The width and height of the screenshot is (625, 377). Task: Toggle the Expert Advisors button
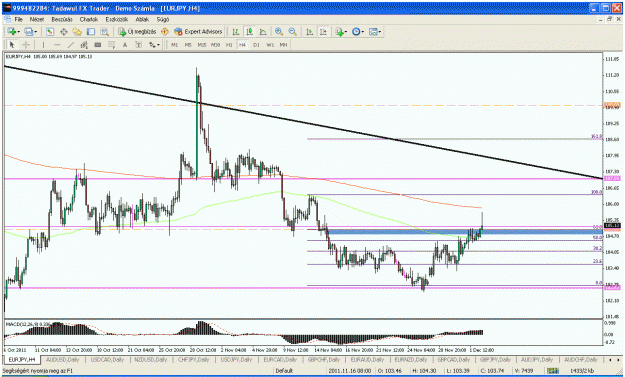coord(198,31)
